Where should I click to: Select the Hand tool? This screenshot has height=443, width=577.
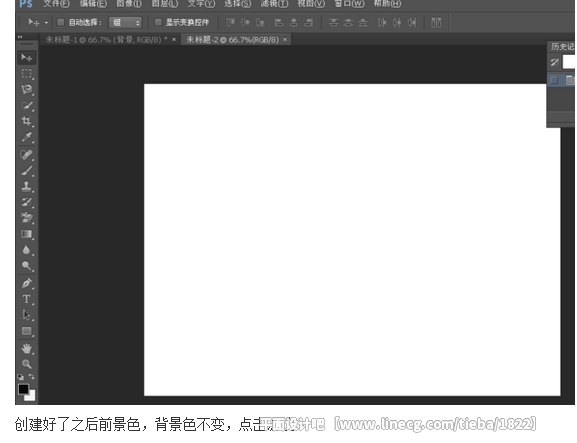tap(26, 348)
